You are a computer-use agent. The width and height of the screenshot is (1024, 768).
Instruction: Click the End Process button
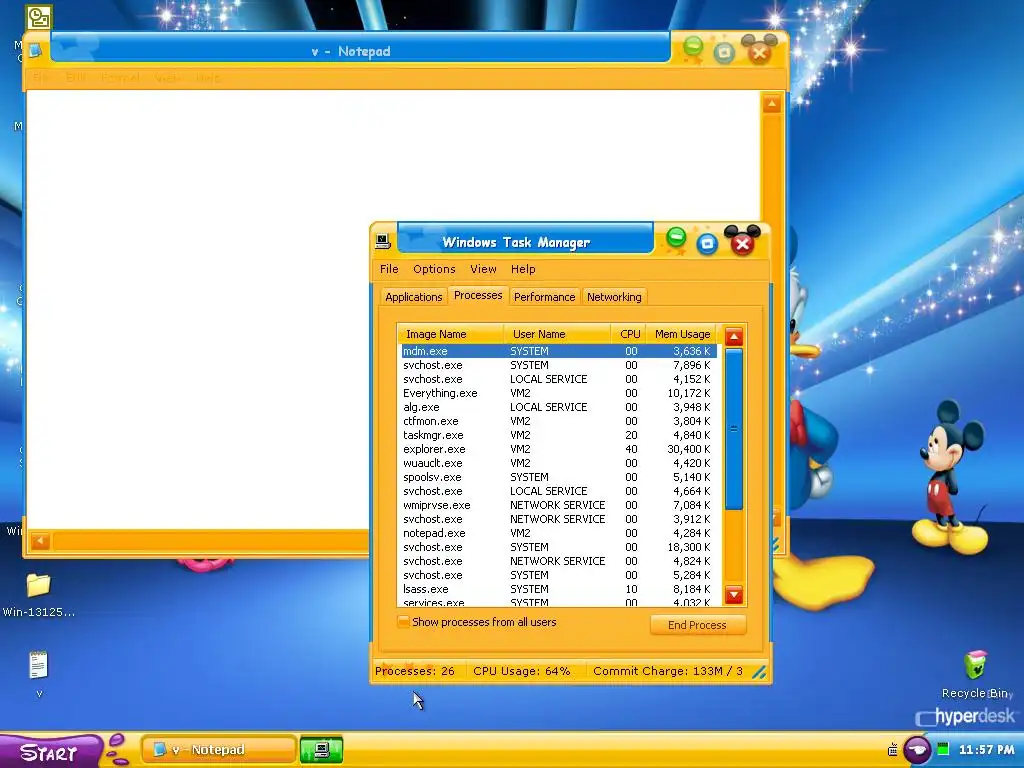coord(697,625)
